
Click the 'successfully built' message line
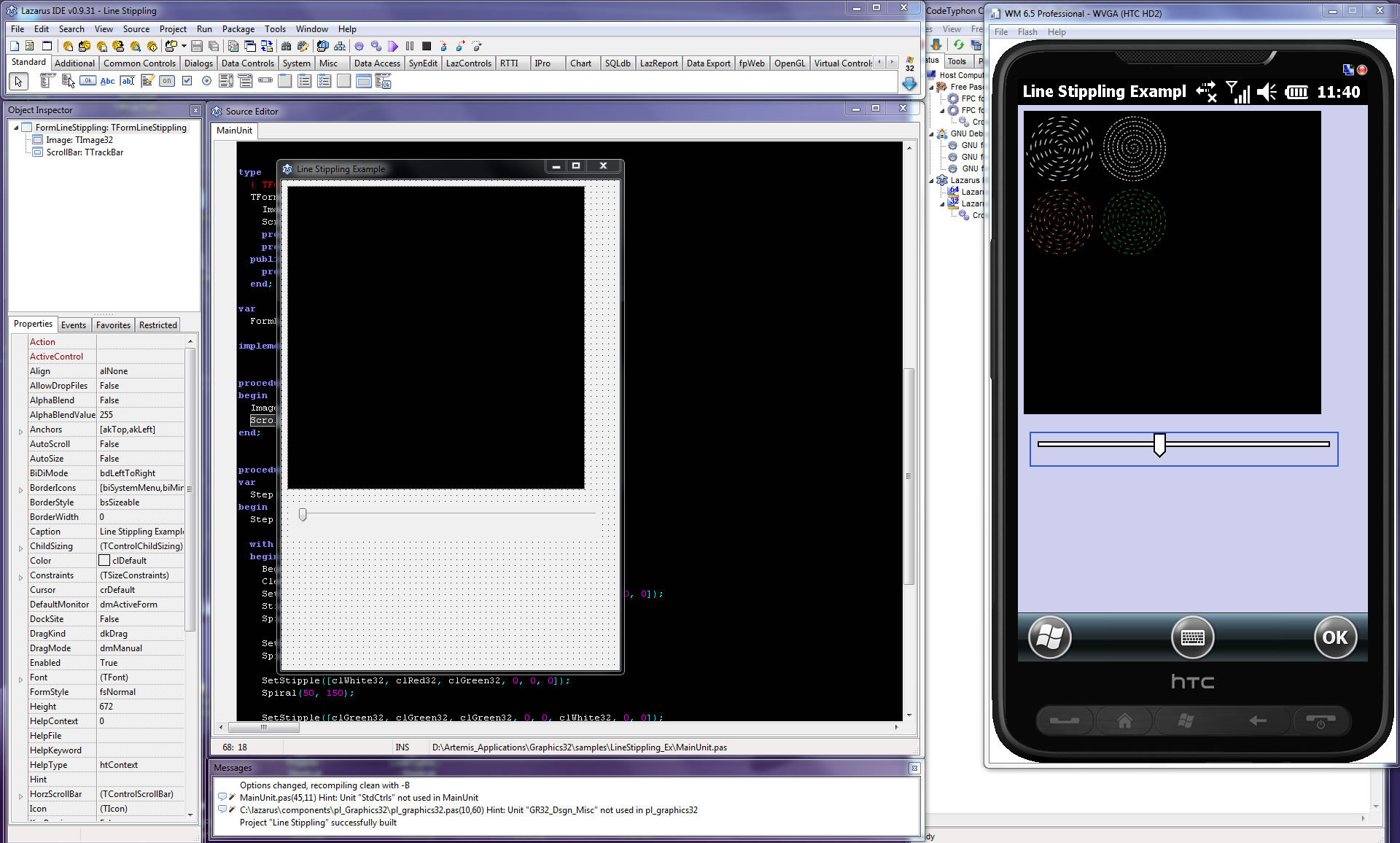tap(318, 823)
